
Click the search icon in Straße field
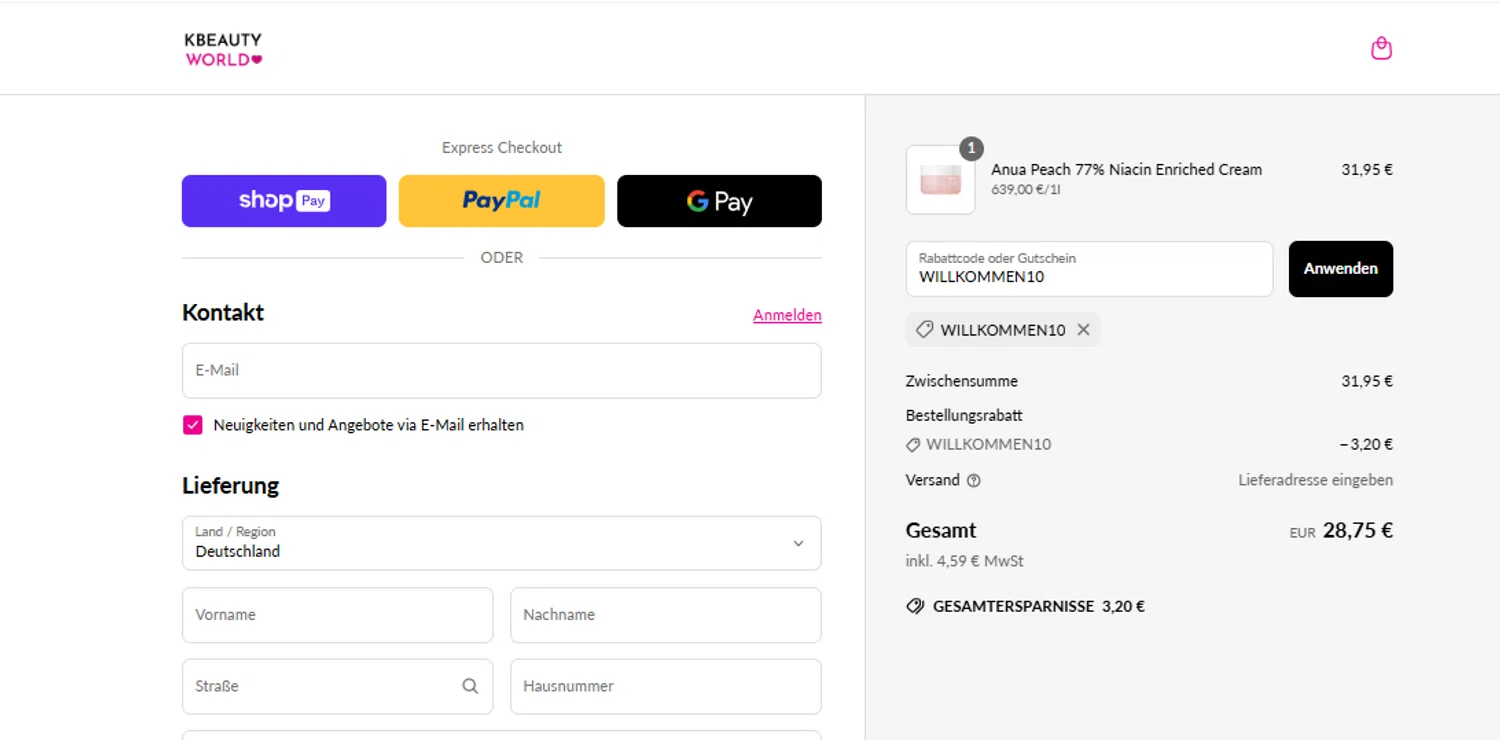pyautogui.click(x=470, y=686)
